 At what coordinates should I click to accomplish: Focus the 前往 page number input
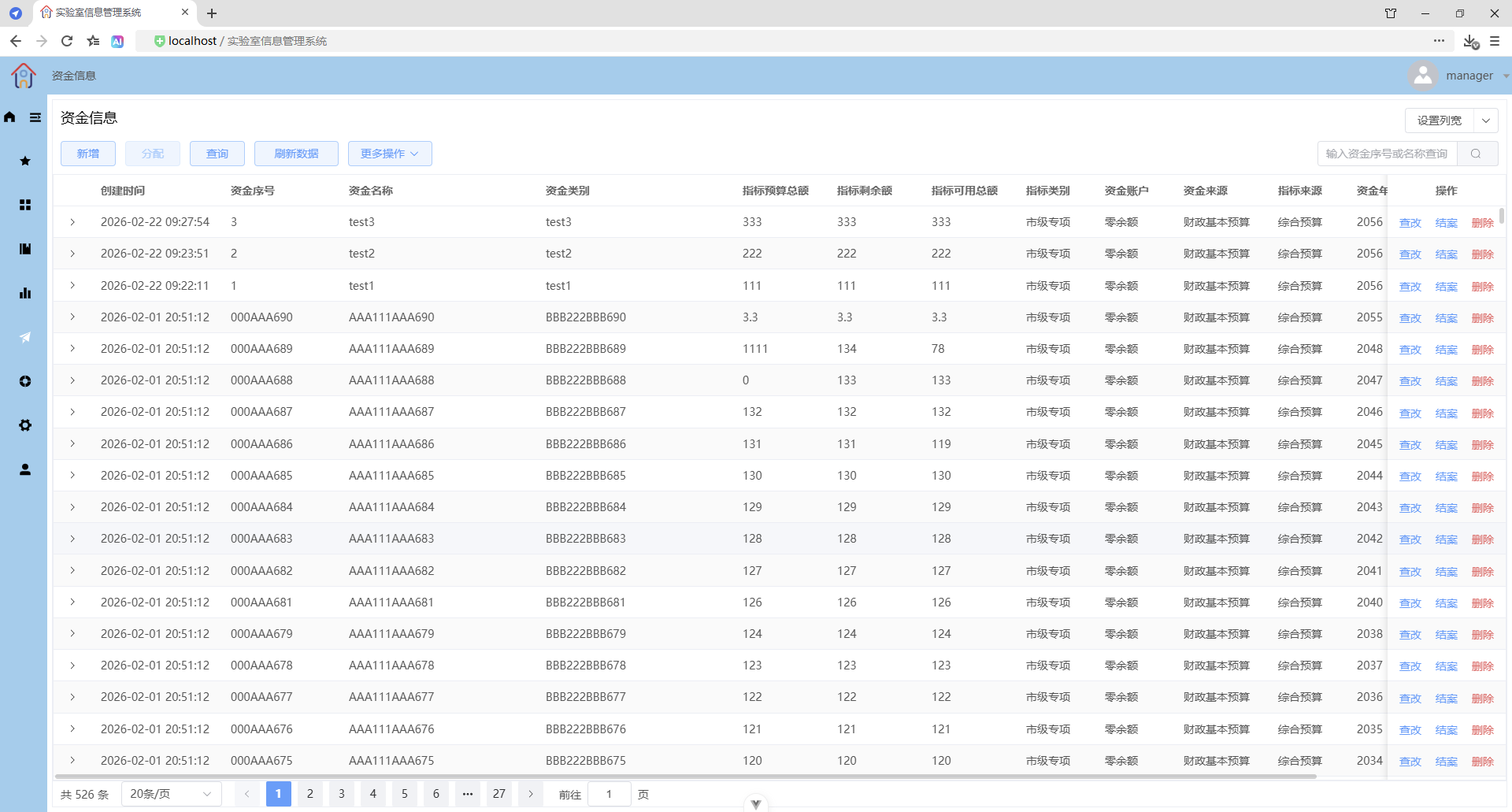(x=610, y=794)
